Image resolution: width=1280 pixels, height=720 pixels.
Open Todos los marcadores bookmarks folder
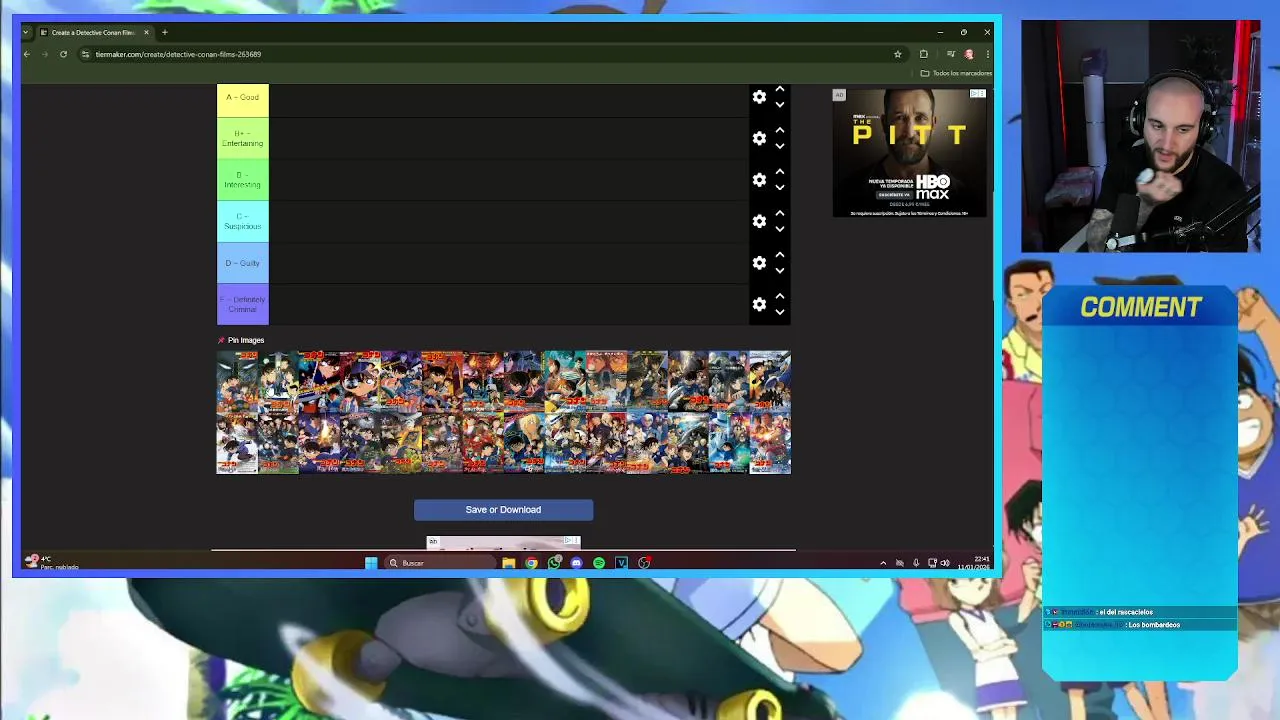957,73
